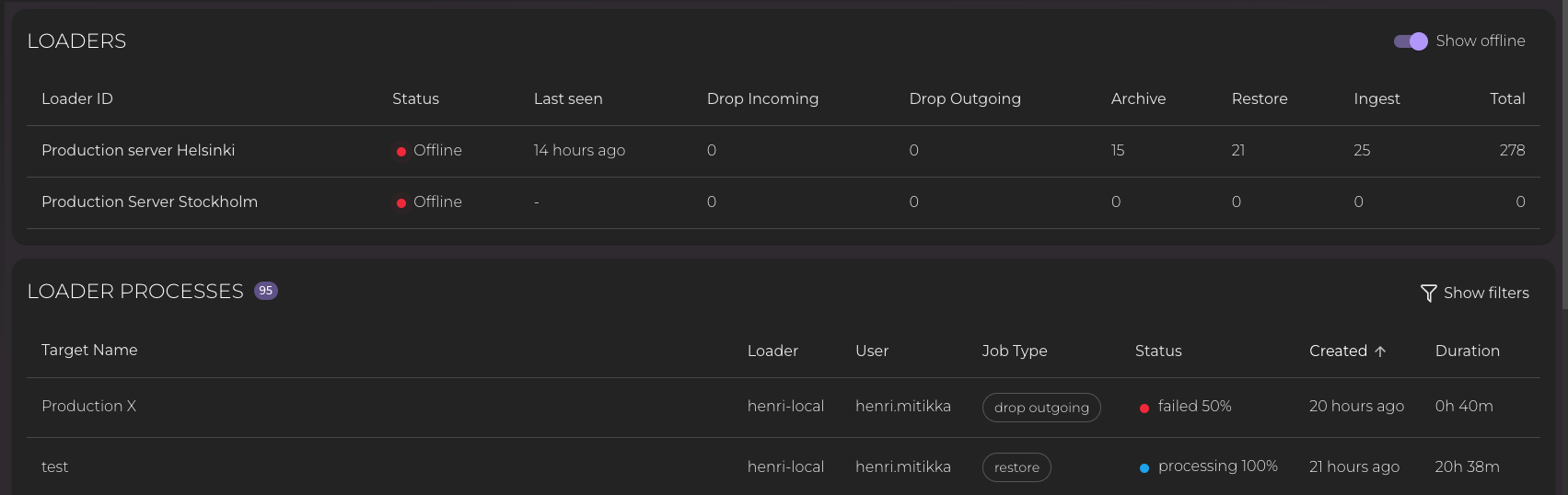Click red Offline status dot for Stockholm
This screenshot has height=495, width=1568.
point(401,203)
